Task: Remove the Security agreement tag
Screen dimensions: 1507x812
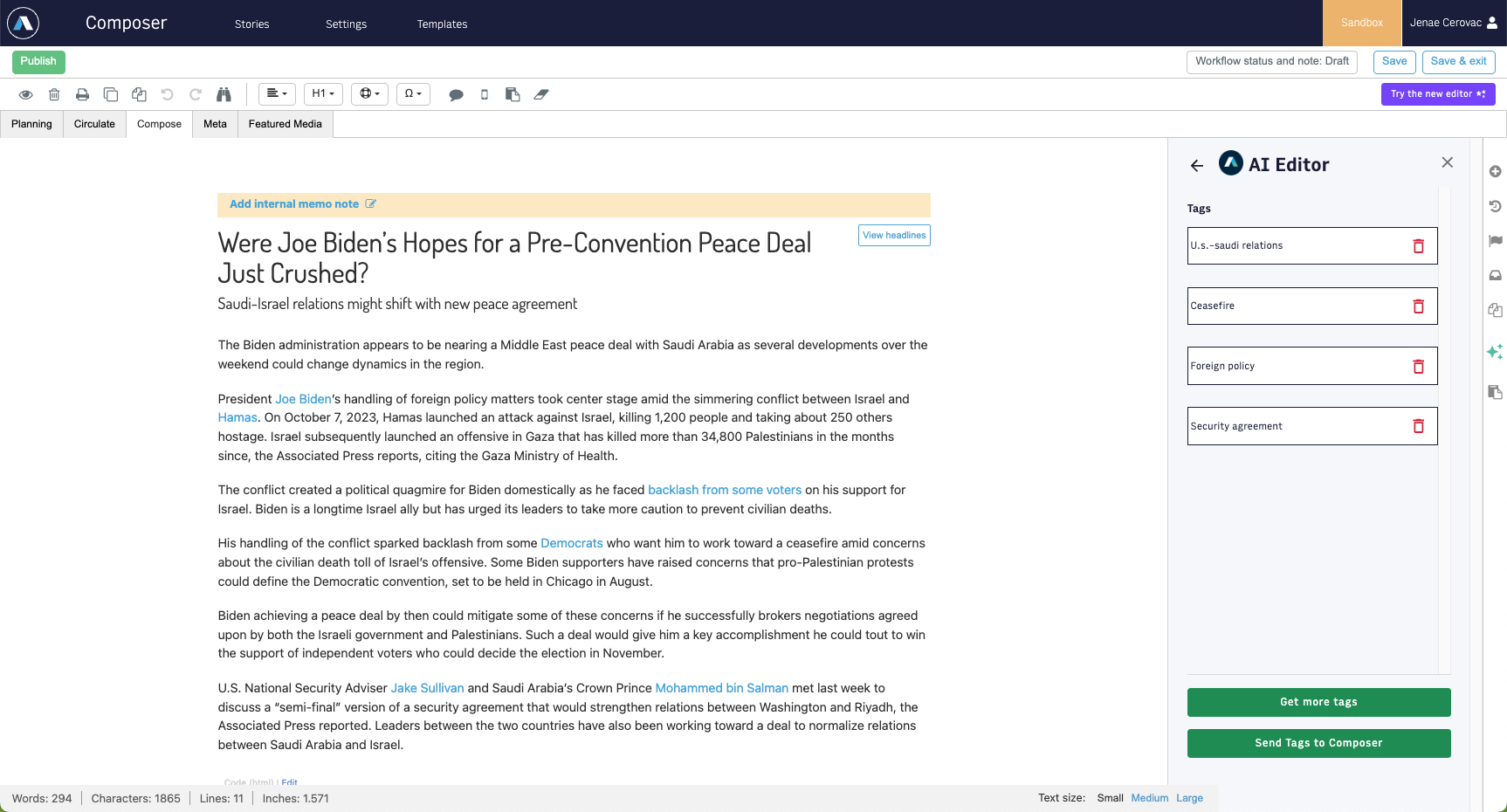Action: point(1419,426)
